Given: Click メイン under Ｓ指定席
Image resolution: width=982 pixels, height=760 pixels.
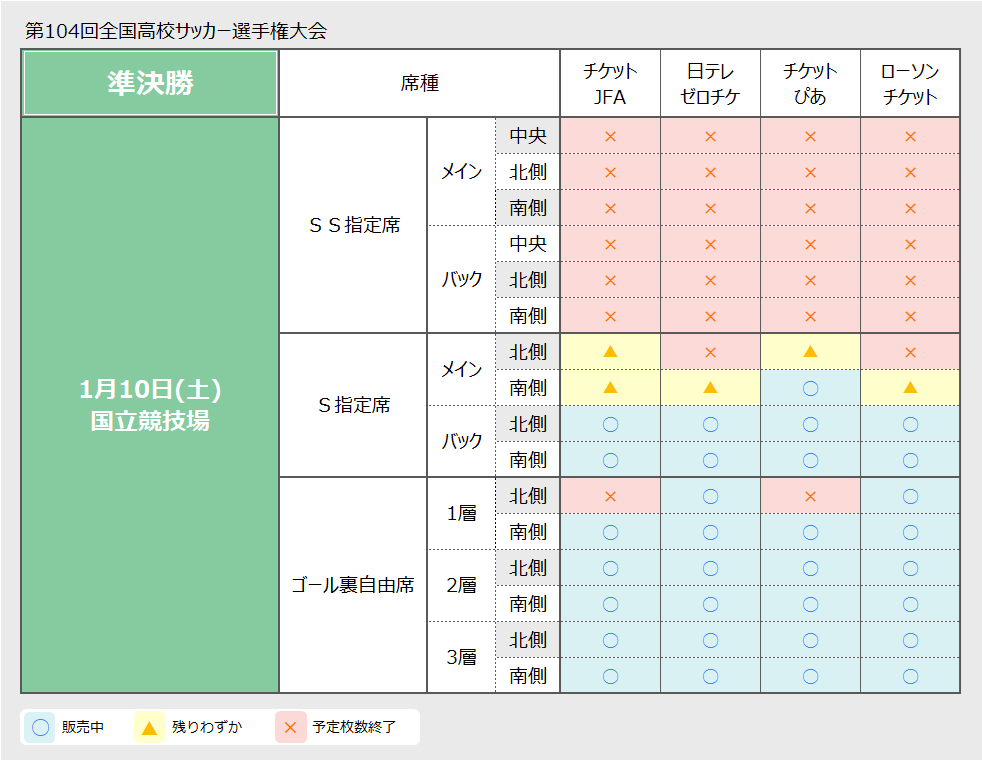Looking at the screenshot, I should pyautogui.click(x=462, y=369).
